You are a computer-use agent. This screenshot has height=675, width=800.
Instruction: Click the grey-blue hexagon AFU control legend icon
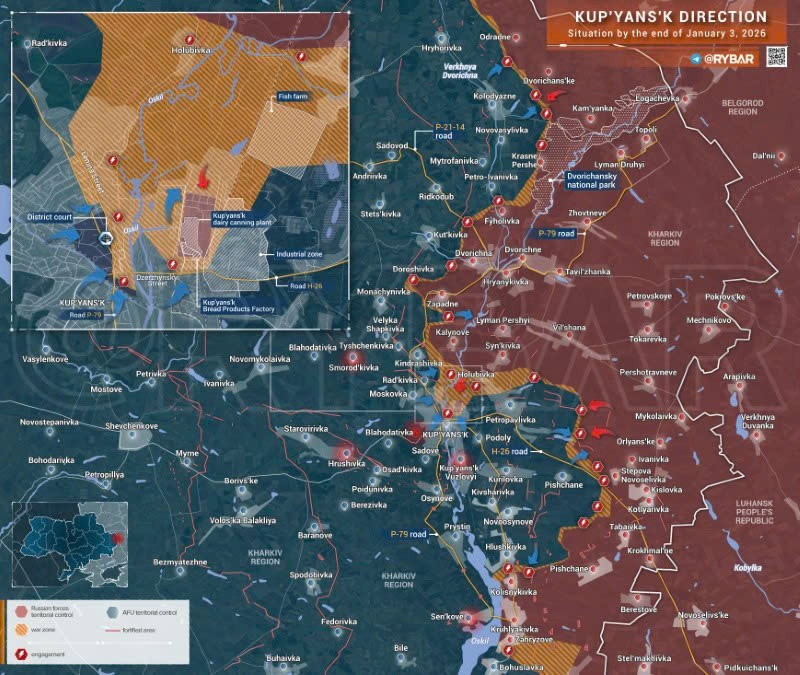(110, 609)
